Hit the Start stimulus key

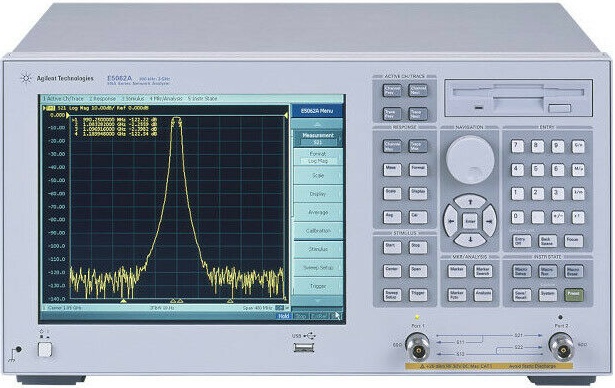tap(392, 247)
